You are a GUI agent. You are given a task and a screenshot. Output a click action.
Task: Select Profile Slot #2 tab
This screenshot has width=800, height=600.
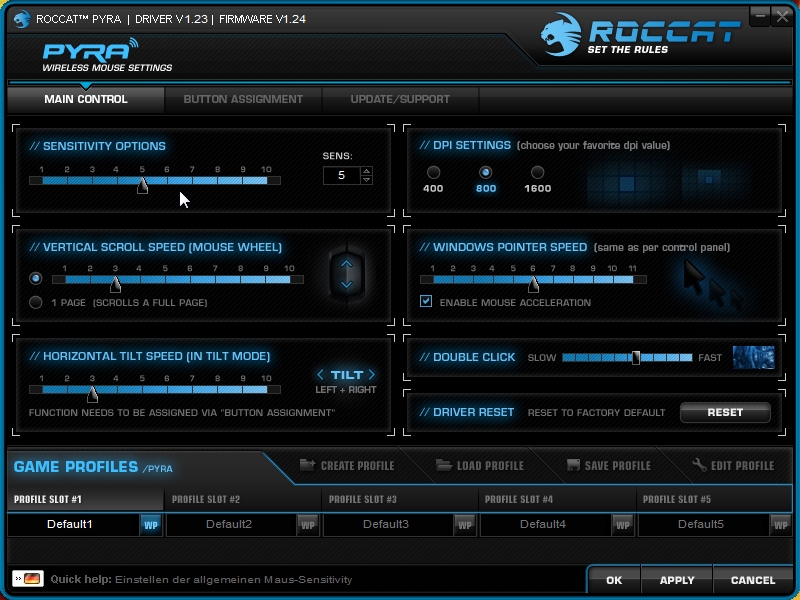pyautogui.click(x=243, y=499)
